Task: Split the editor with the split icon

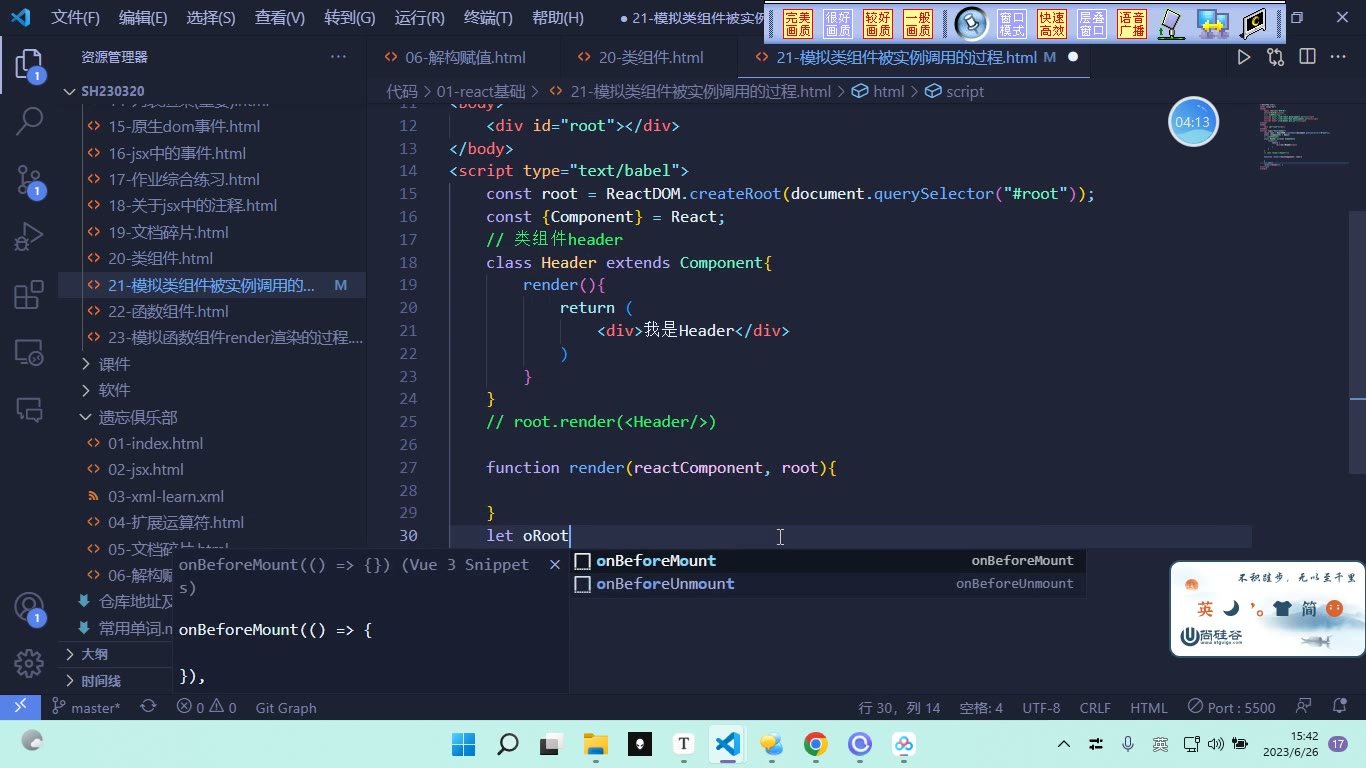Action: point(1307,57)
